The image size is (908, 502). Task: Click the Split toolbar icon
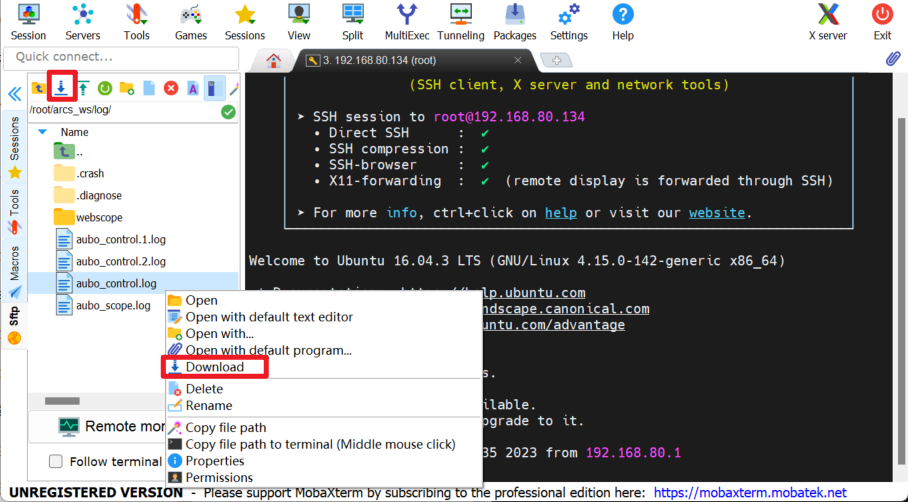(x=353, y=22)
